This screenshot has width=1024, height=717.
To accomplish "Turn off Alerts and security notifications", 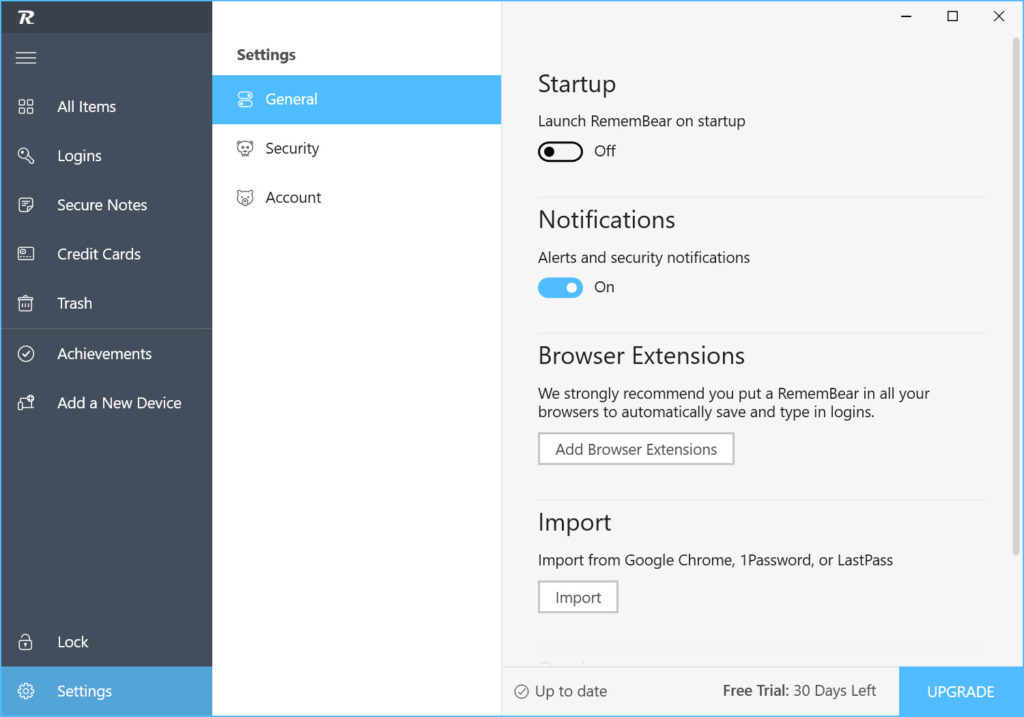I will coord(560,287).
